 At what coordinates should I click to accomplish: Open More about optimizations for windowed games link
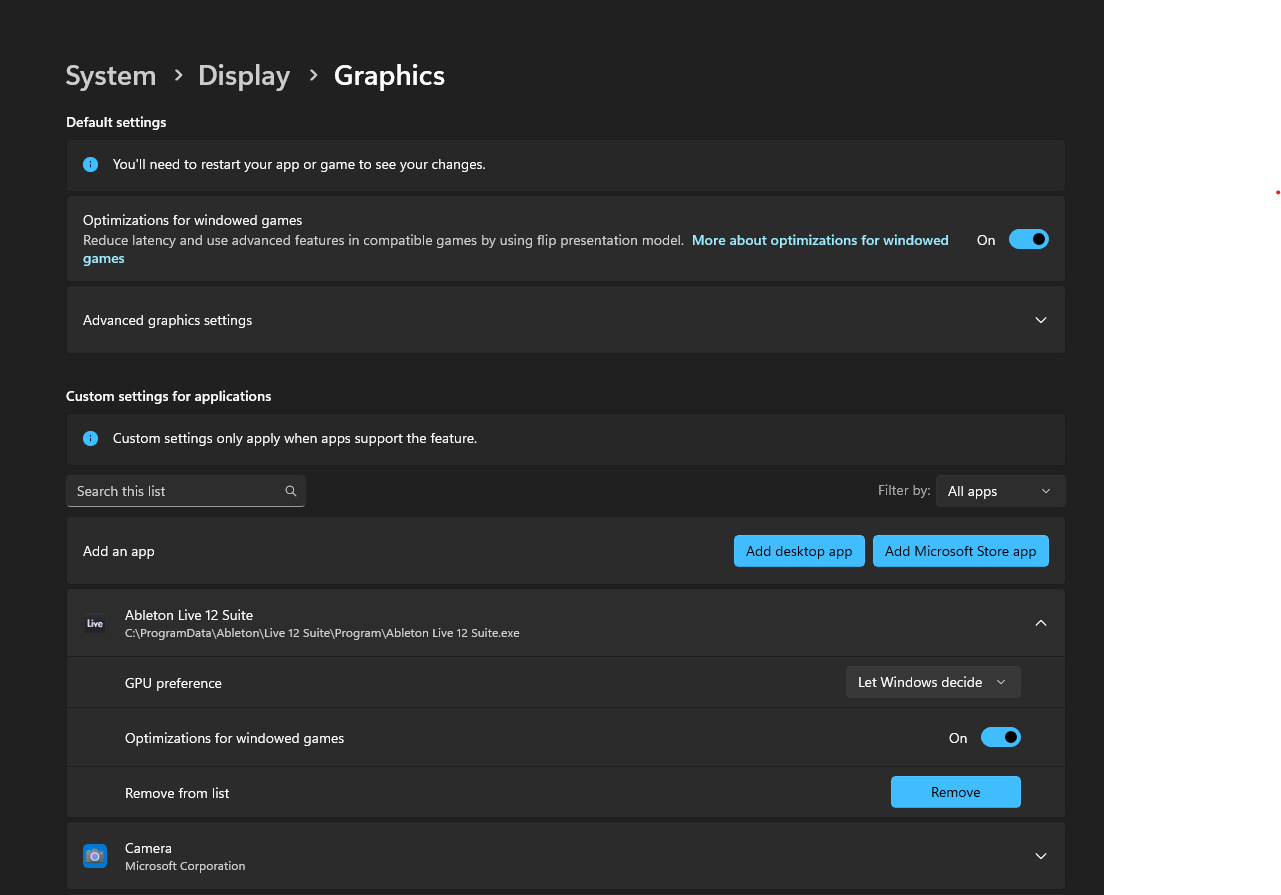pyautogui.click(x=819, y=240)
